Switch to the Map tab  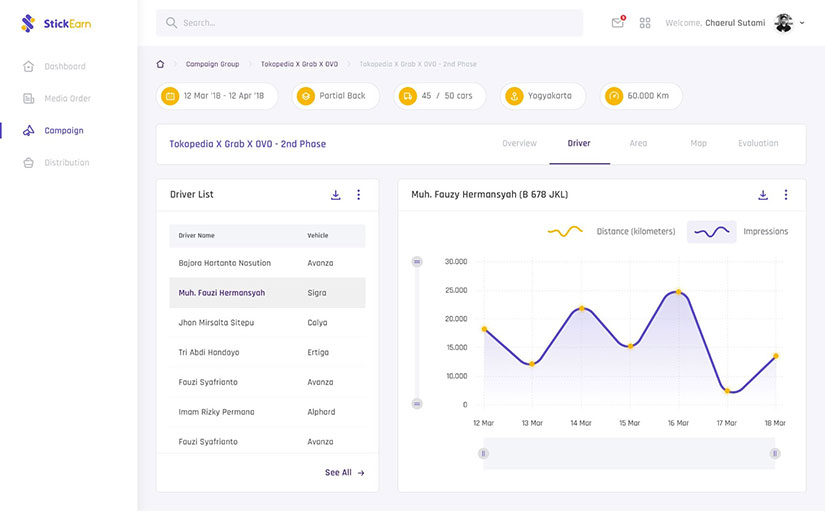point(698,144)
